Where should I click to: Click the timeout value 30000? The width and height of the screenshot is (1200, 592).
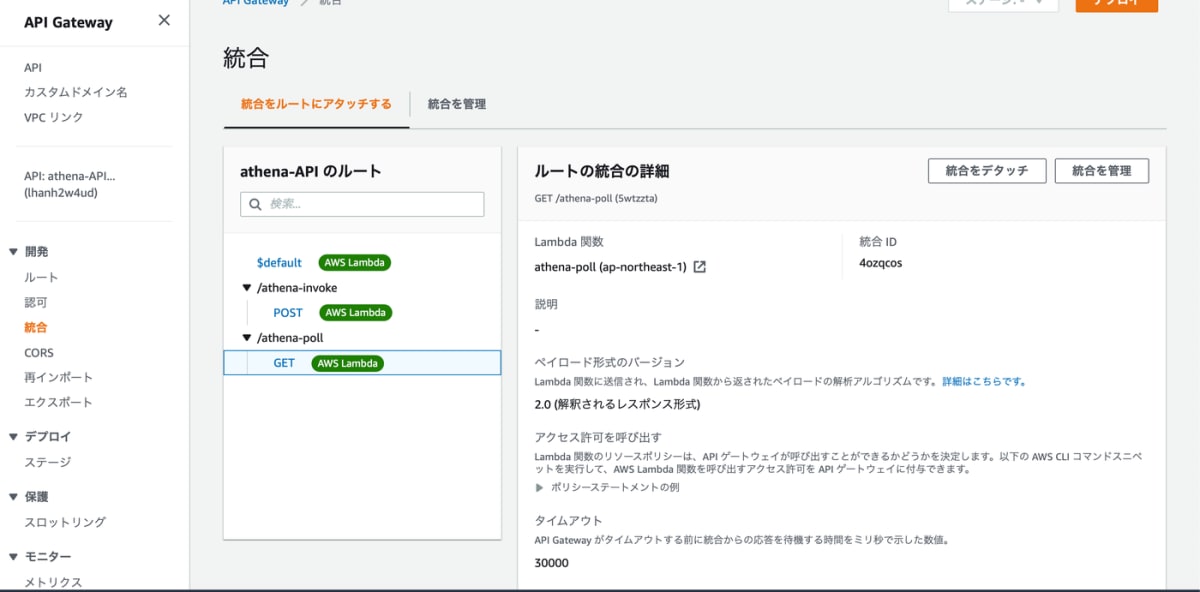tap(552, 563)
